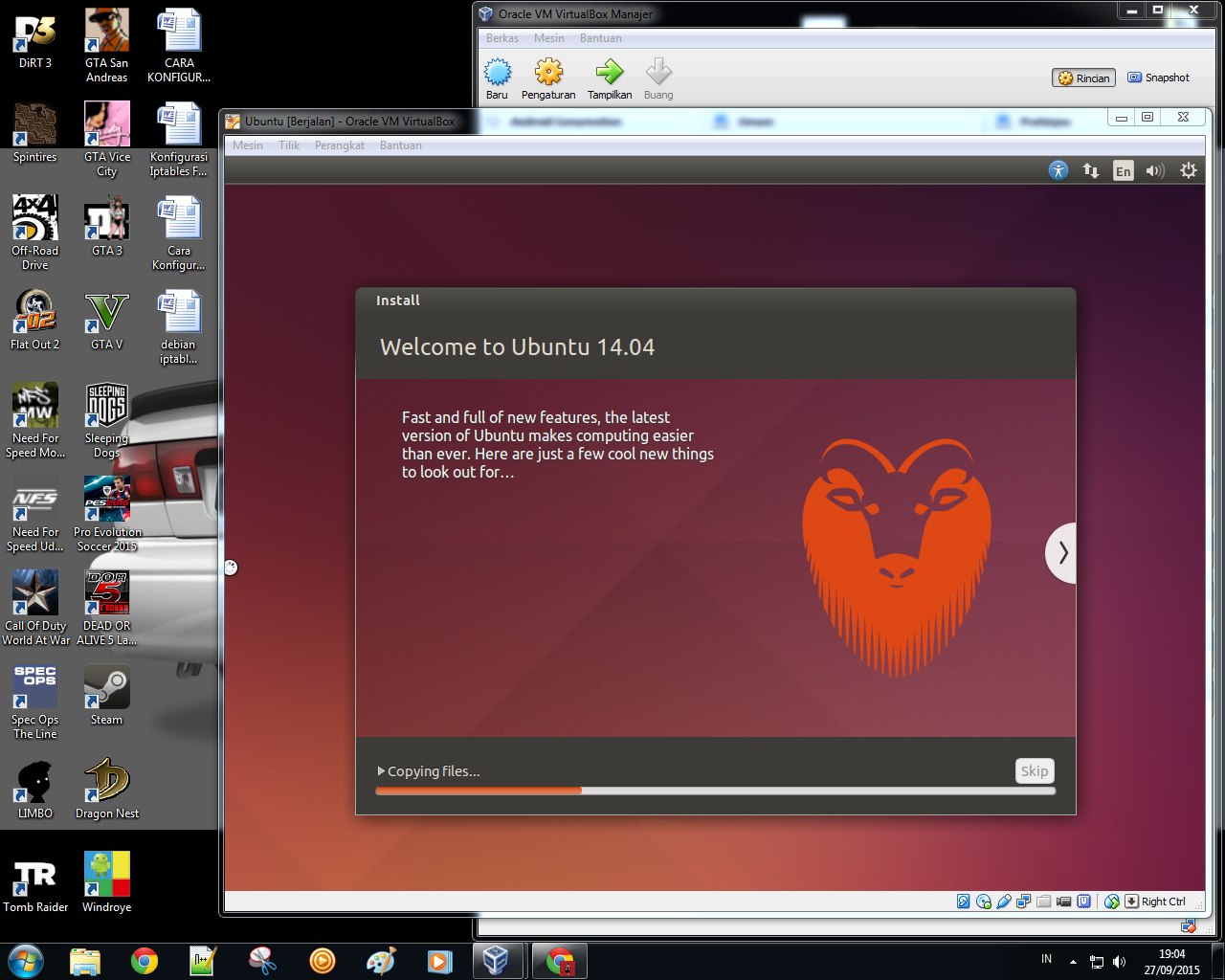Select the DiRT 3 desktop shortcut
Image resolution: width=1225 pixels, height=980 pixels.
coord(35,39)
